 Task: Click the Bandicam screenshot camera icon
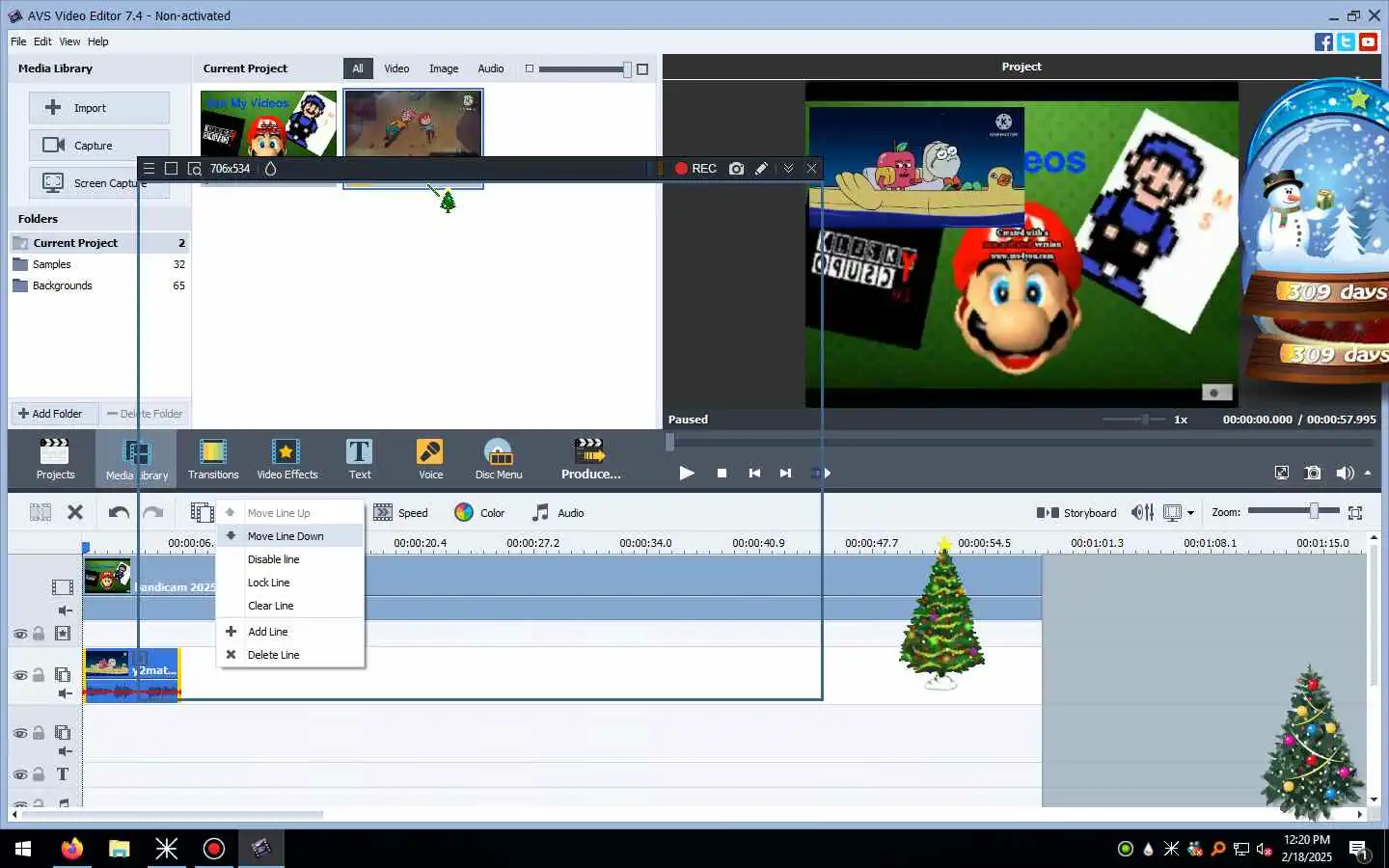737,168
